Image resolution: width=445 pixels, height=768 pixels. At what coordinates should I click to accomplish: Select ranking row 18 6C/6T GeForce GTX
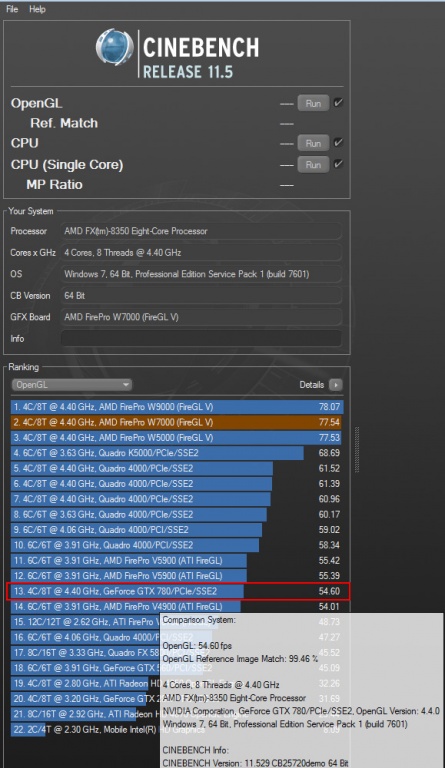(x=85, y=668)
